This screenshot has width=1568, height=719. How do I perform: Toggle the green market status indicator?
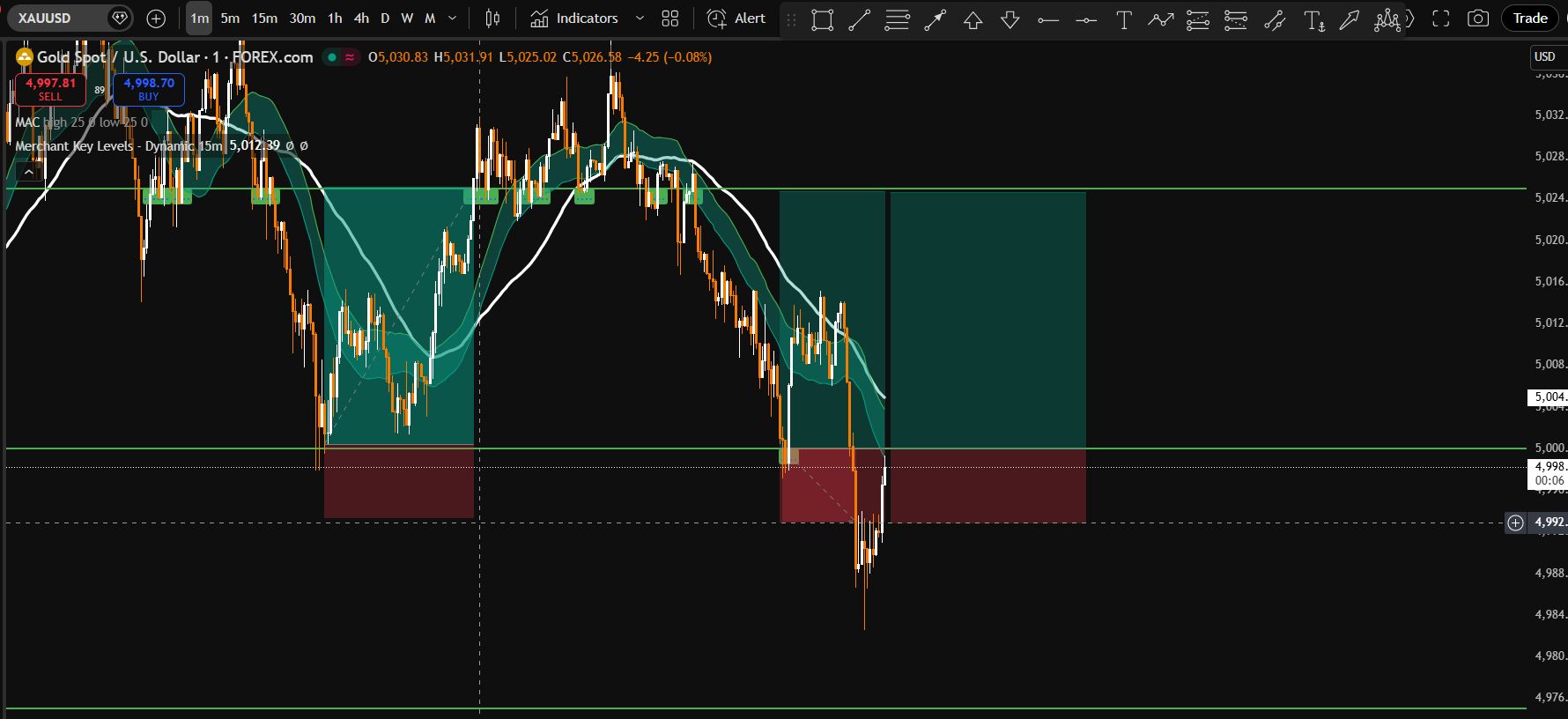click(331, 57)
